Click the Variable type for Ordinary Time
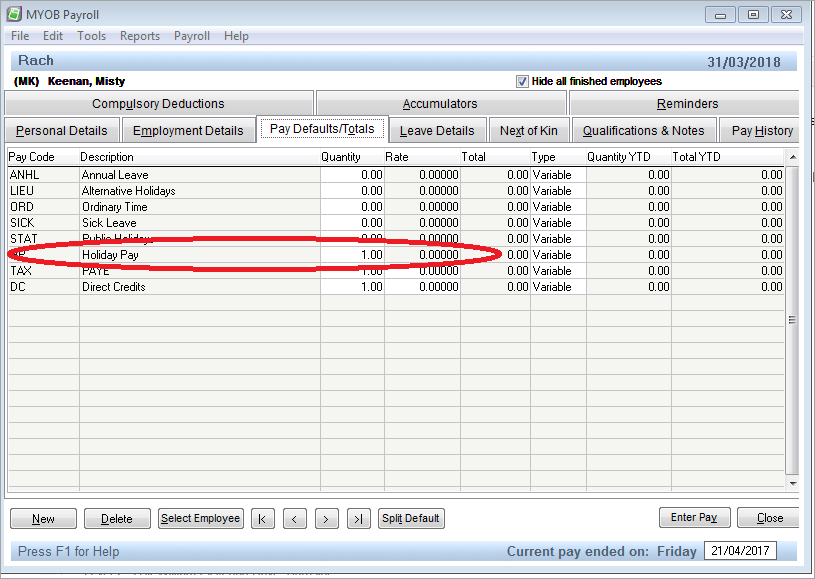This screenshot has width=815, height=579. point(558,207)
